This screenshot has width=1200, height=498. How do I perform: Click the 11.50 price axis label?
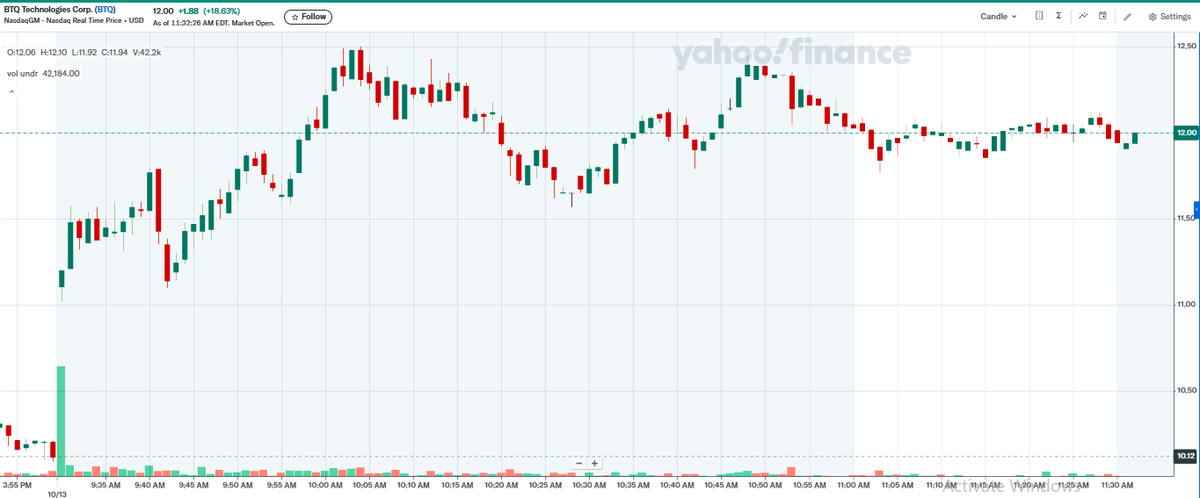1186,218
